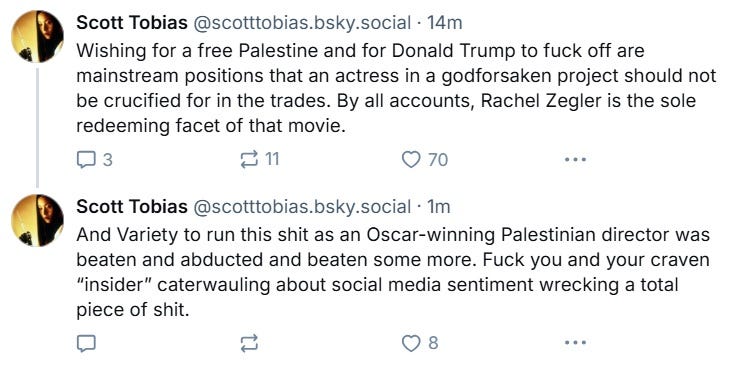Open the Scott Tobias avatar on the first post

[37, 36]
